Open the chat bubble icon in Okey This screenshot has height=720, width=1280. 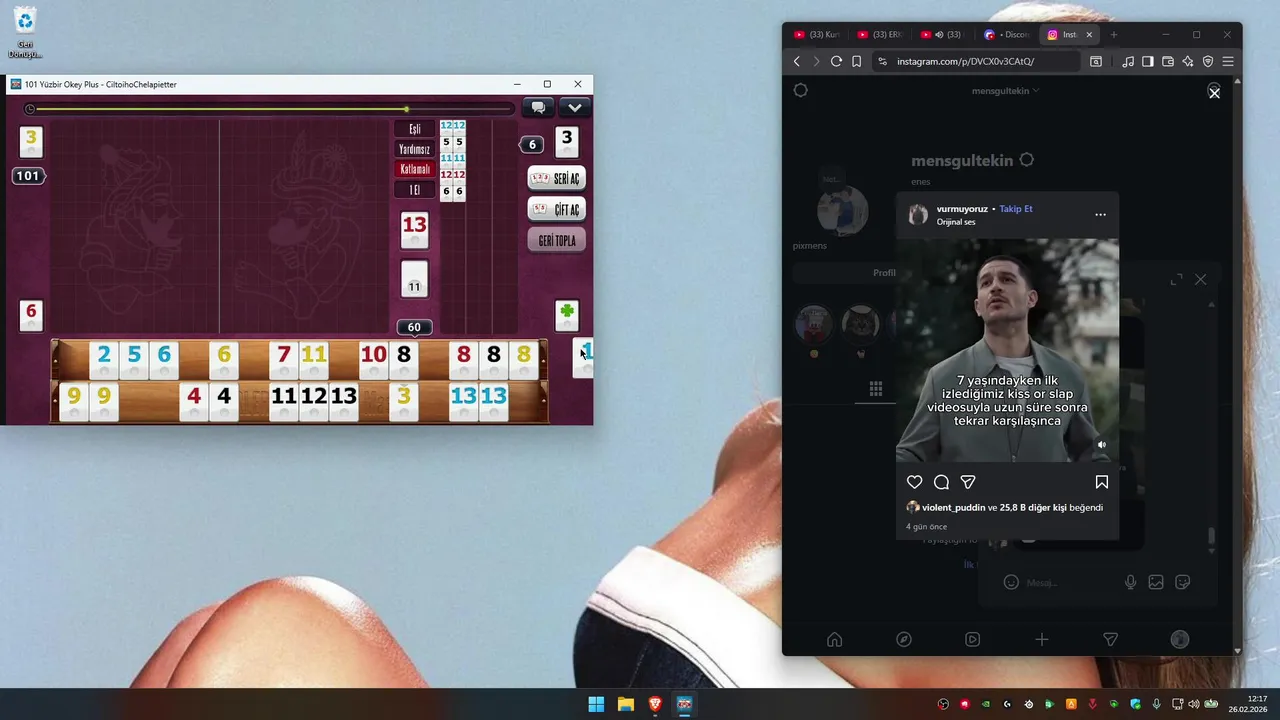point(538,108)
